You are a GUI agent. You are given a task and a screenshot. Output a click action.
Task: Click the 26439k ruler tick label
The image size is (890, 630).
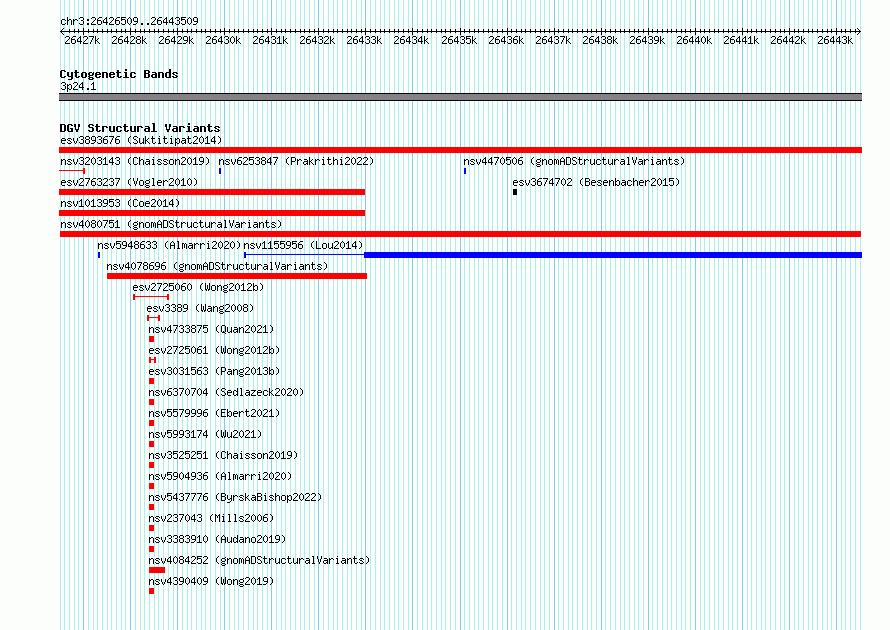pos(647,40)
